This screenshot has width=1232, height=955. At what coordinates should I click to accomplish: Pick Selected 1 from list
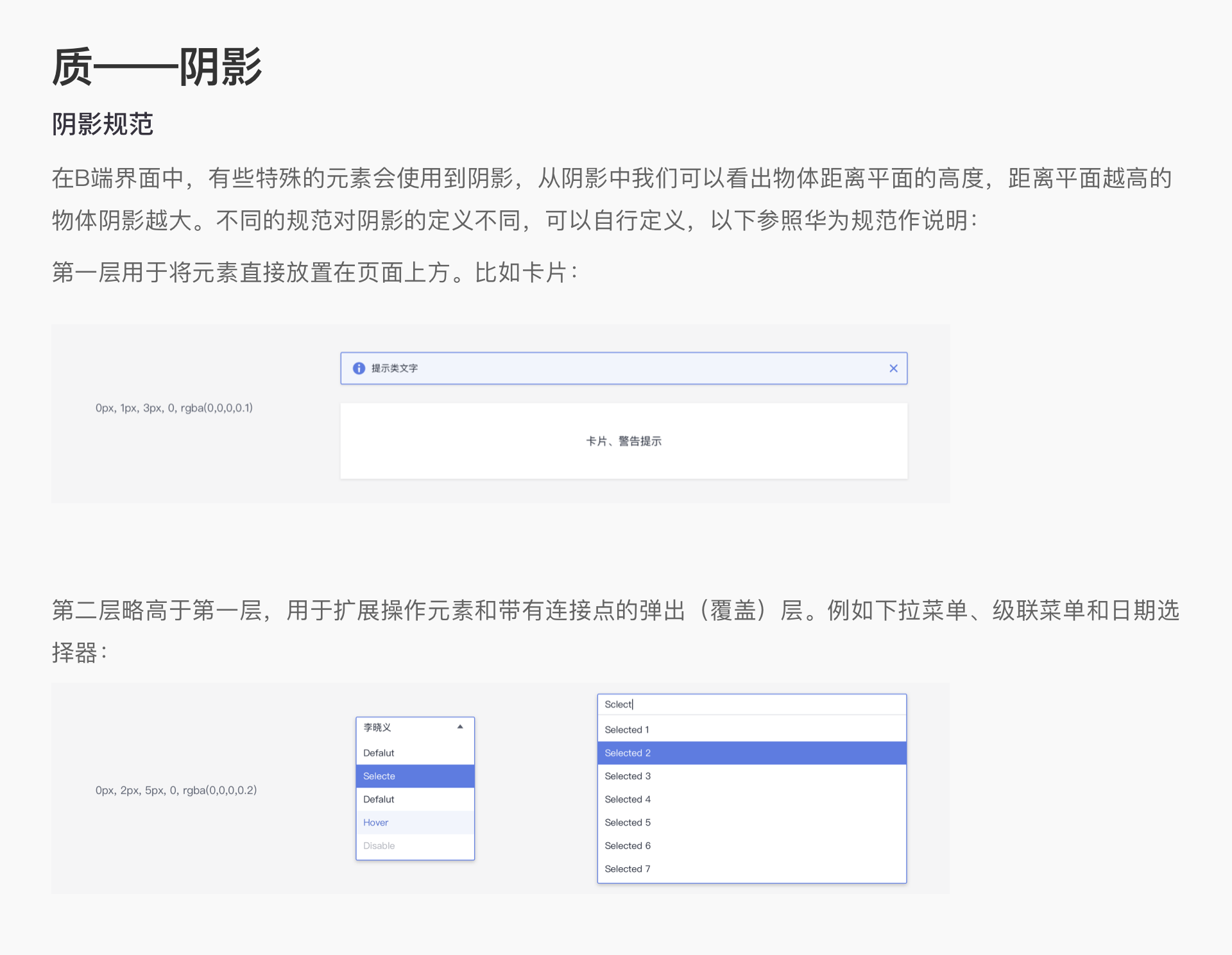click(751, 730)
